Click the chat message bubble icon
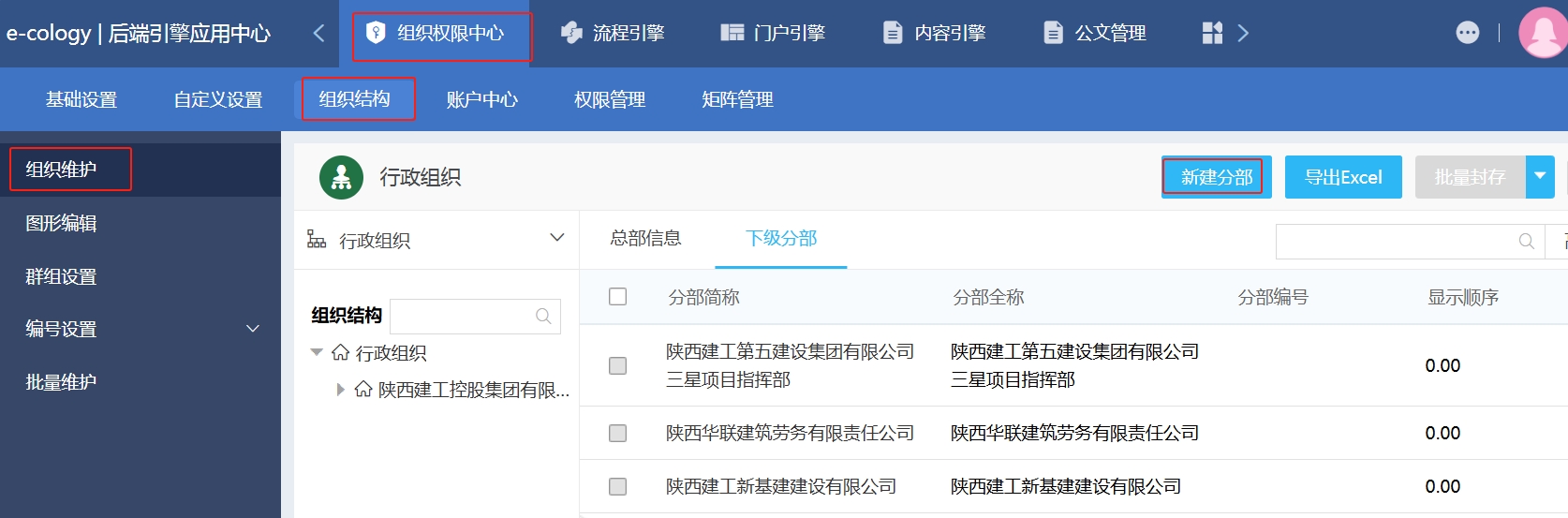 pyautogui.click(x=1468, y=33)
